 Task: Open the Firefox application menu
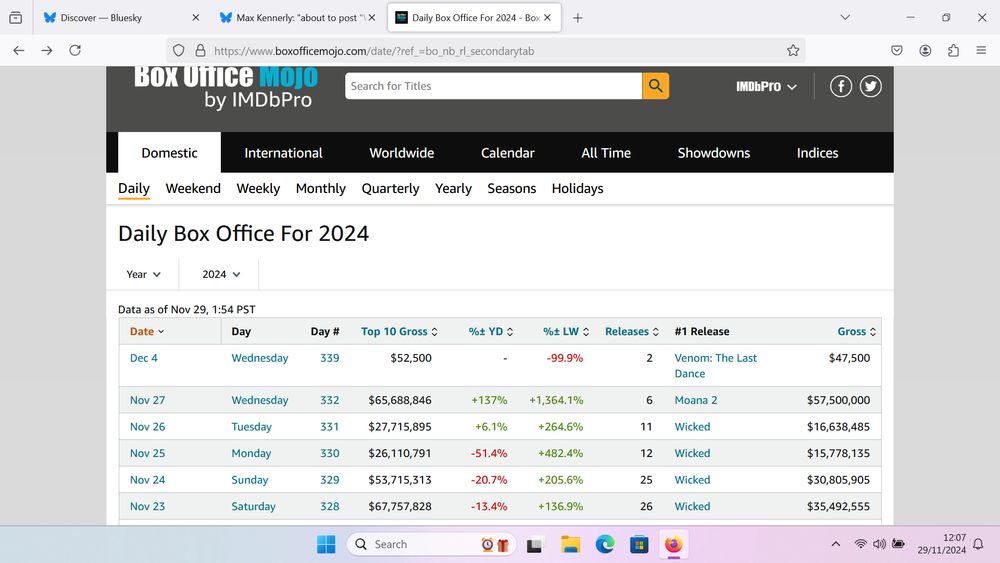tap(981, 50)
